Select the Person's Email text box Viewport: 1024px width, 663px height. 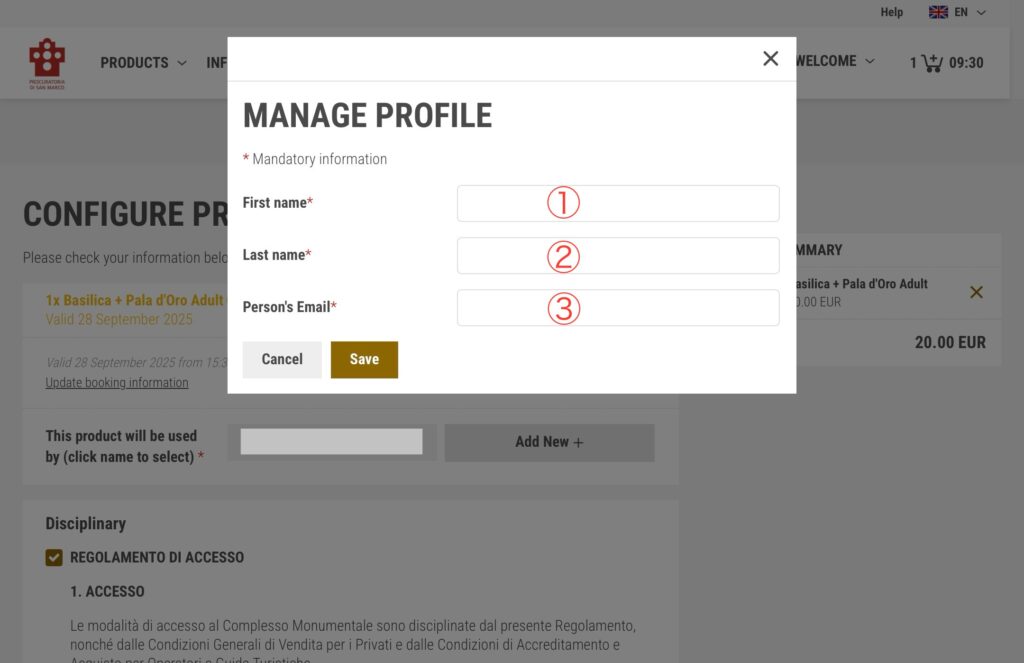[x=617, y=307]
